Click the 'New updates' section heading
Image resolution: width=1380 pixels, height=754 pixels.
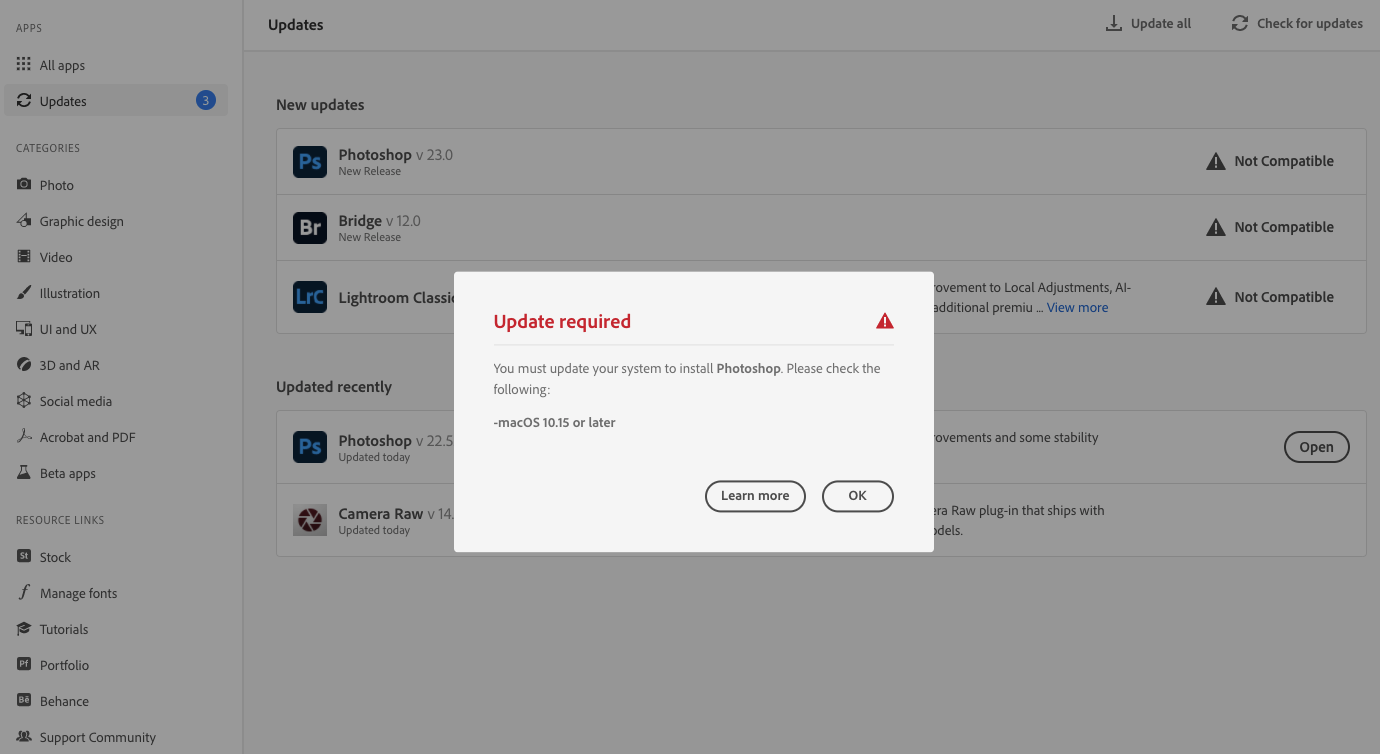pyautogui.click(x=320, y=105)
